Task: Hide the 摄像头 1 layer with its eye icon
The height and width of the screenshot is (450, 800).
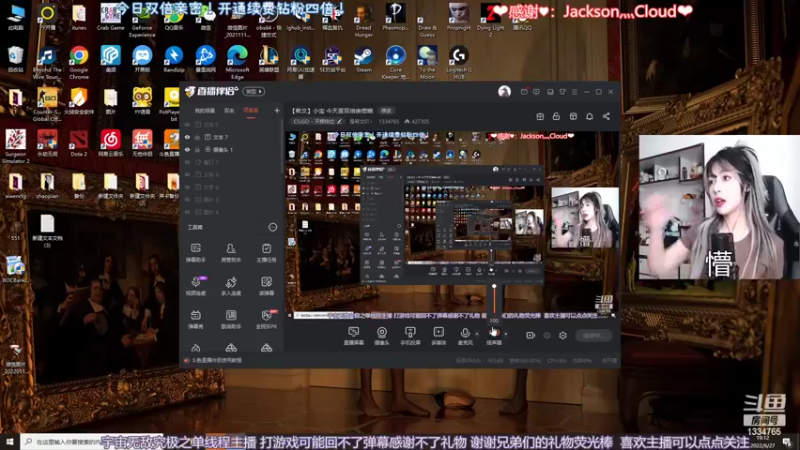Action: pyautogui.click(x=187, y=149)
